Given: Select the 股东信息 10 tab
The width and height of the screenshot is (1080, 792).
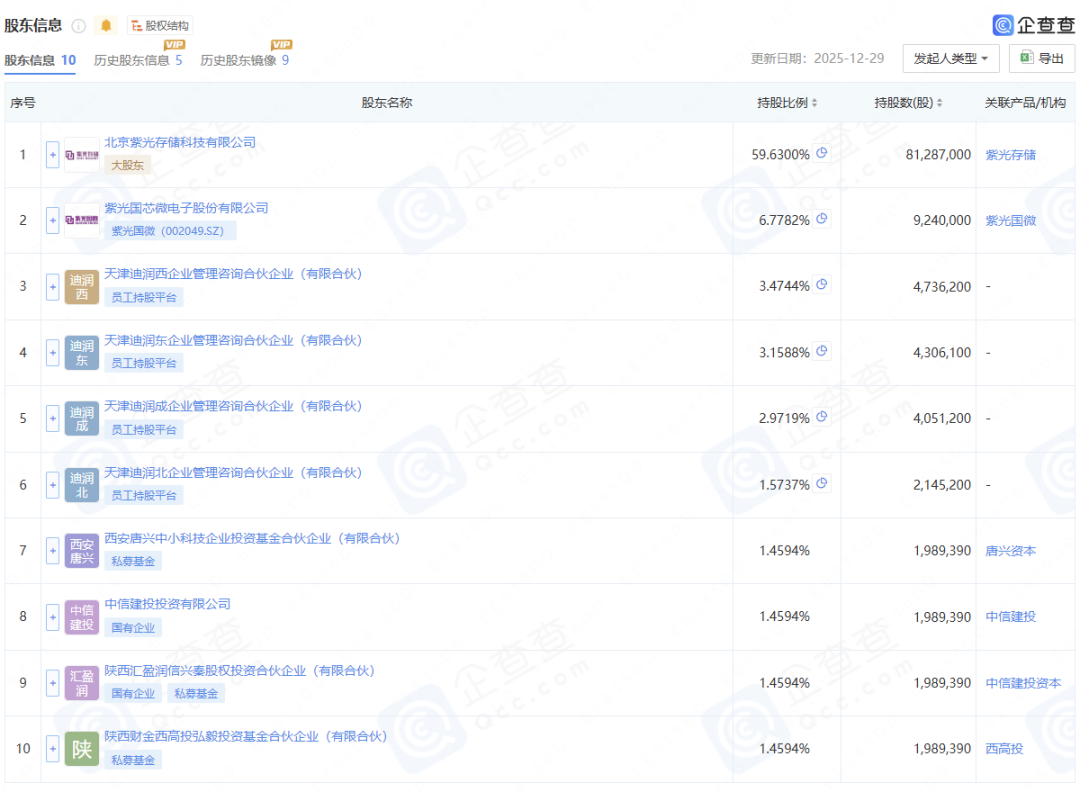Looking at the screenshot, I should pos(40,60).
